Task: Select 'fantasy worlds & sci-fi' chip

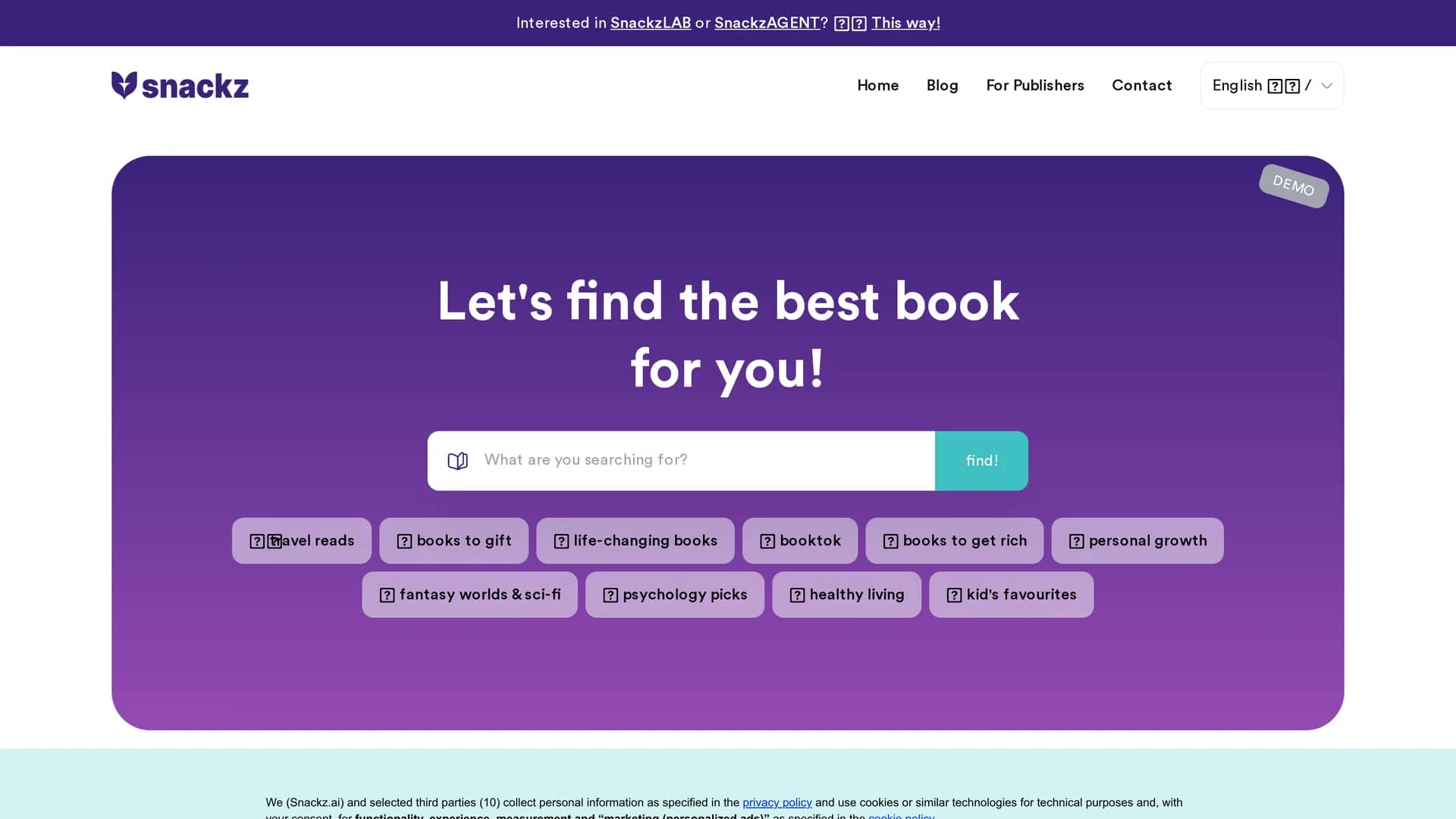Action: (x=469, y=595)
